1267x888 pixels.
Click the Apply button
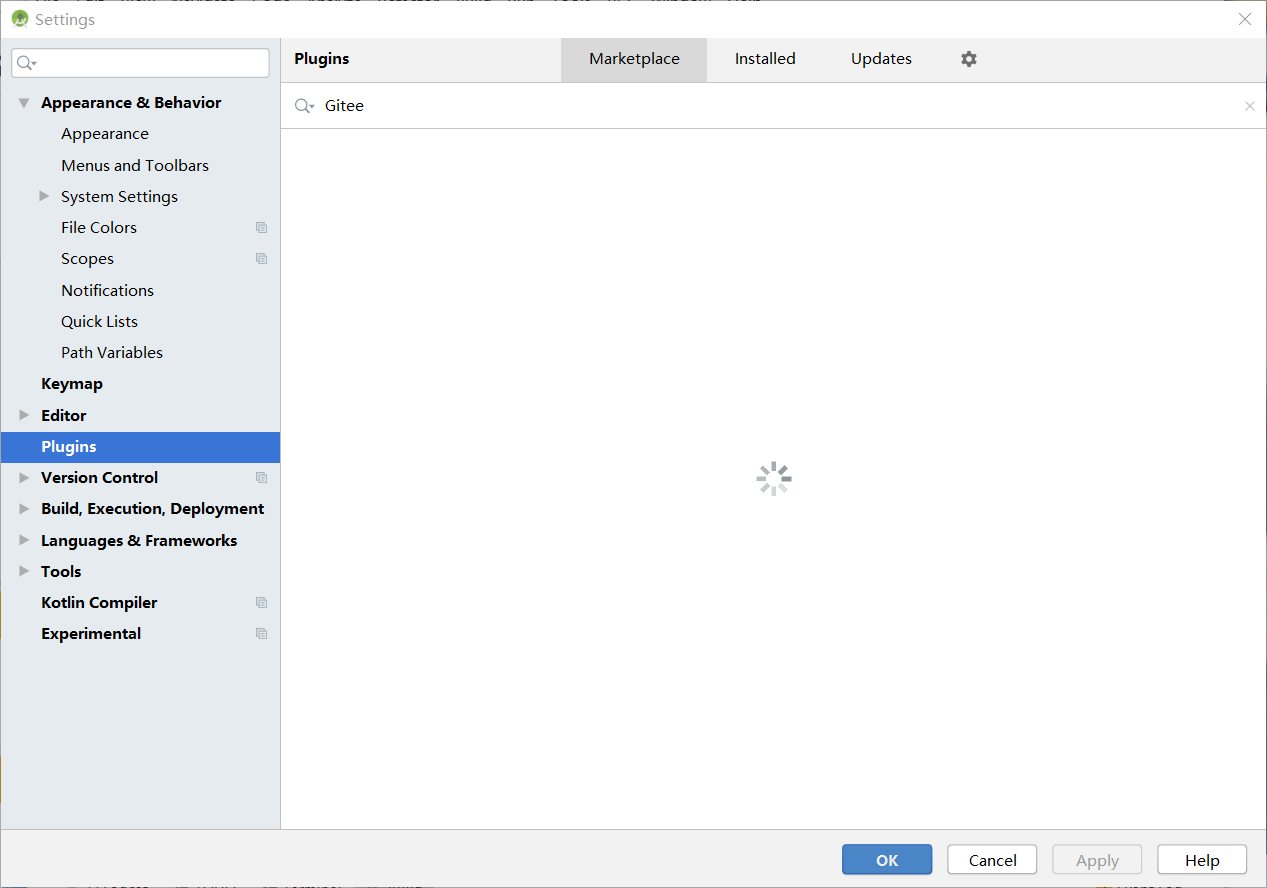[1097, 860]
